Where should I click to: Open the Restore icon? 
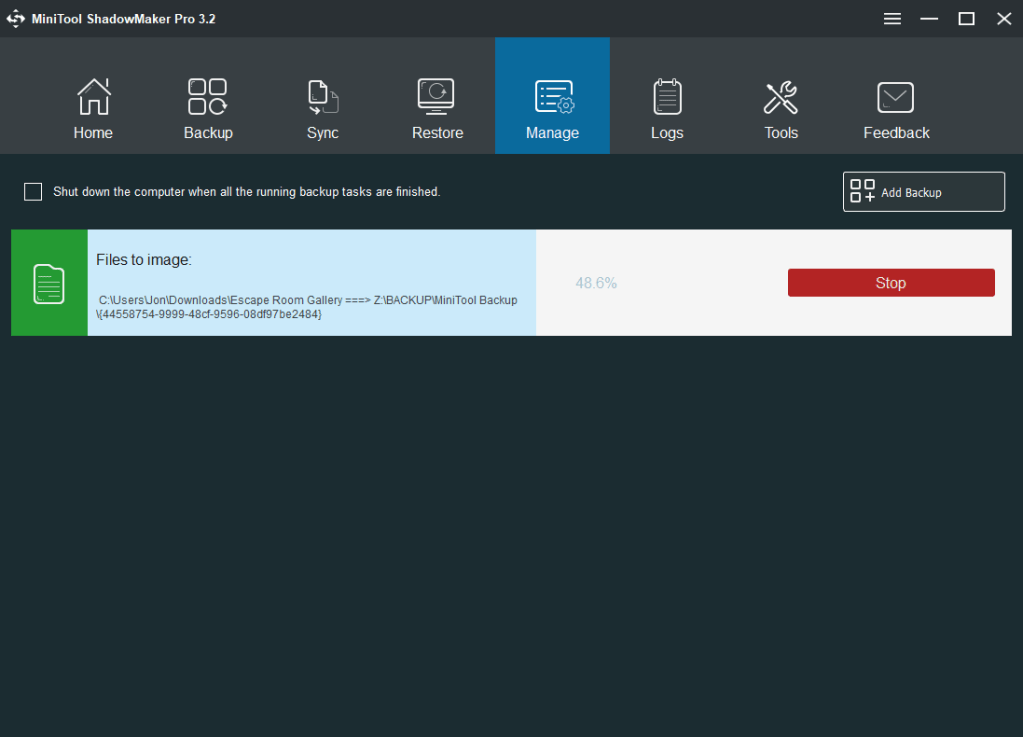click(437, 97)
